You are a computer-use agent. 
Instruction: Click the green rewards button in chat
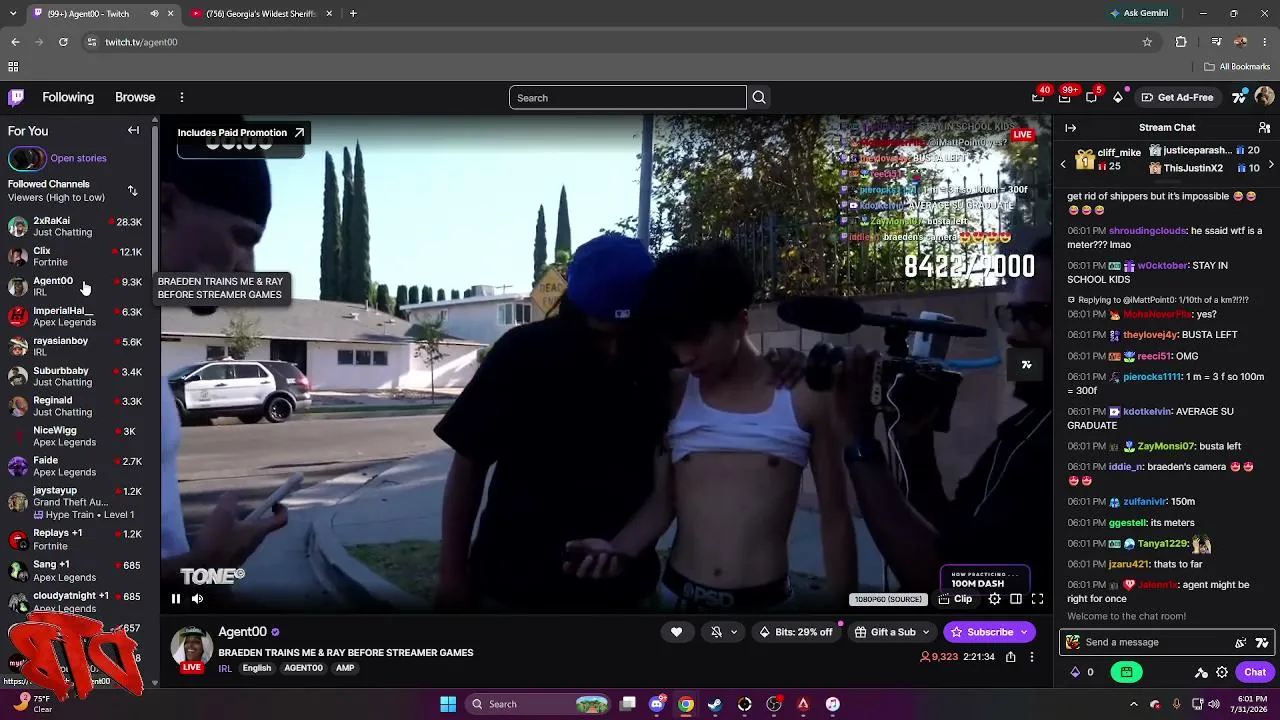(1127, 672)
